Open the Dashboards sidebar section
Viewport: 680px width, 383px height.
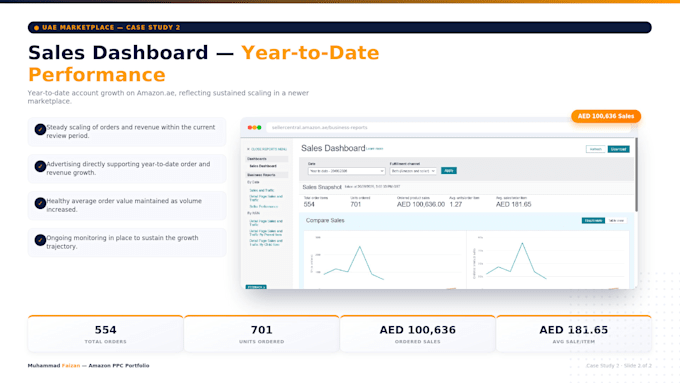[x=266, y=159]
